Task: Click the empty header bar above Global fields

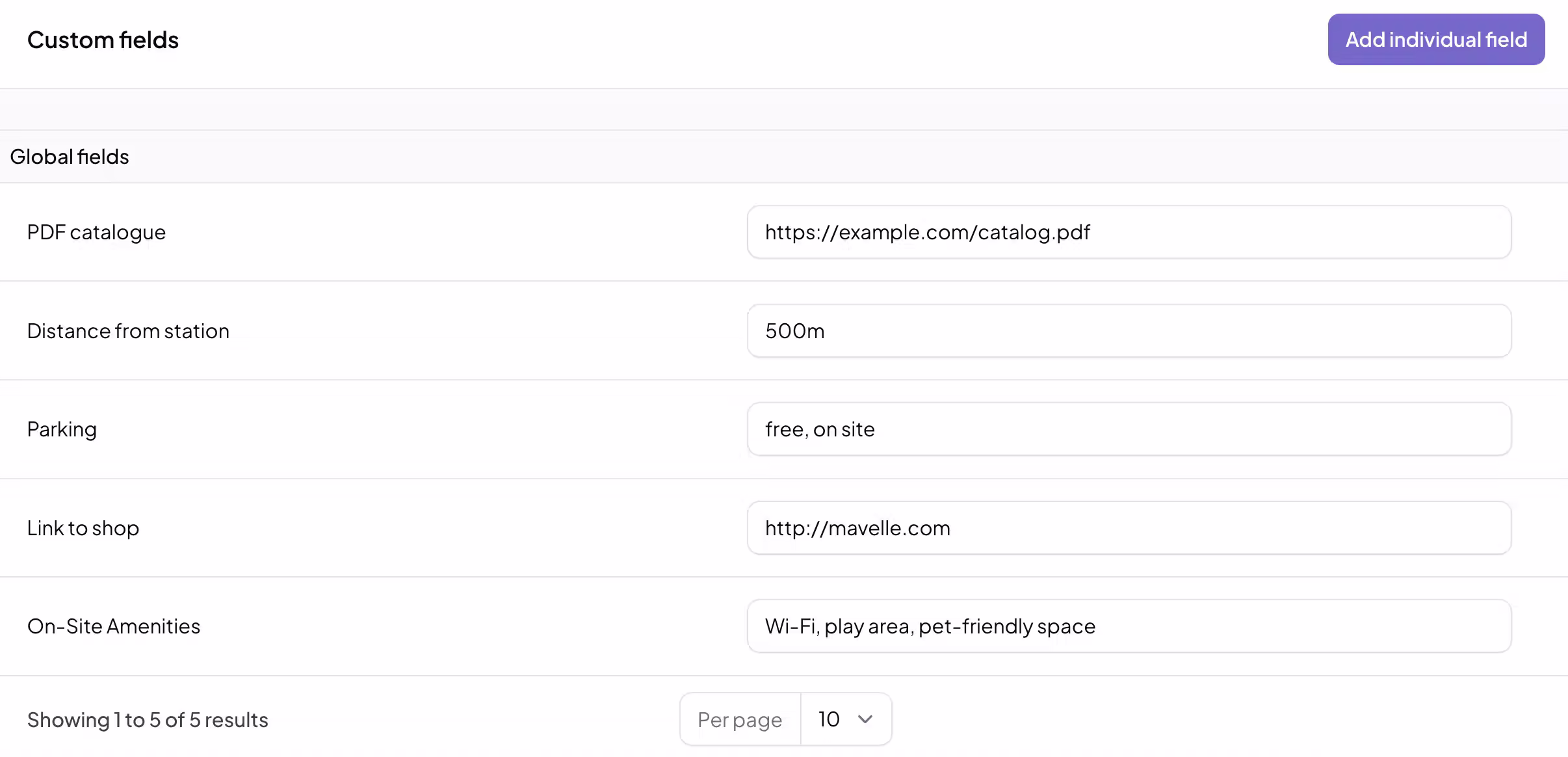Action: pyautogui.click(x=784, y=109)
